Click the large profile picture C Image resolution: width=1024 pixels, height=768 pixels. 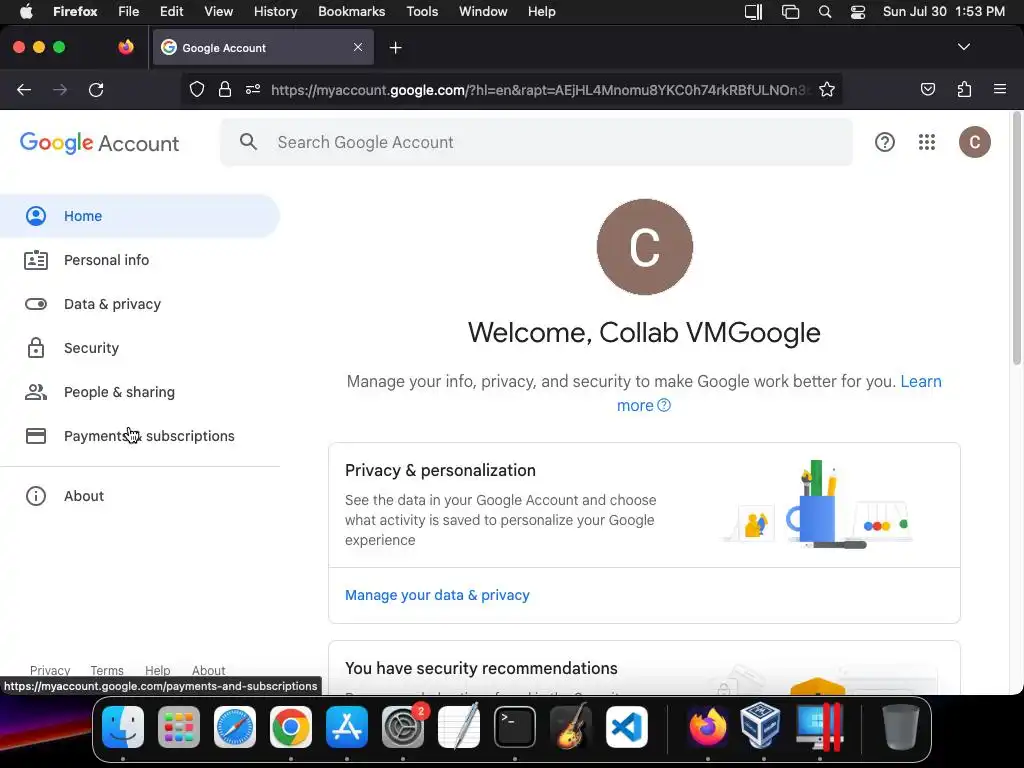click(645, 247)
